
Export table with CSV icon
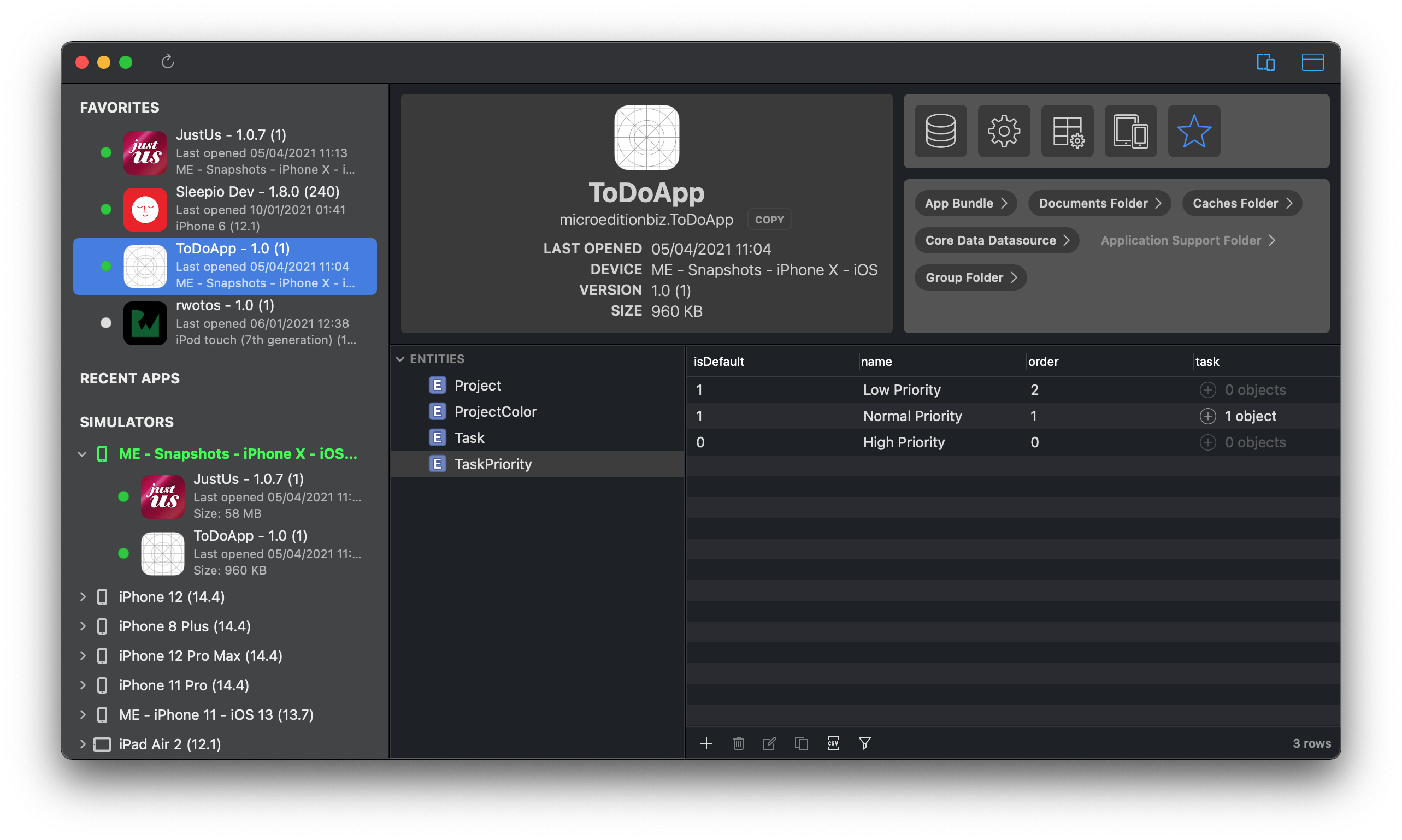[833, 743]
